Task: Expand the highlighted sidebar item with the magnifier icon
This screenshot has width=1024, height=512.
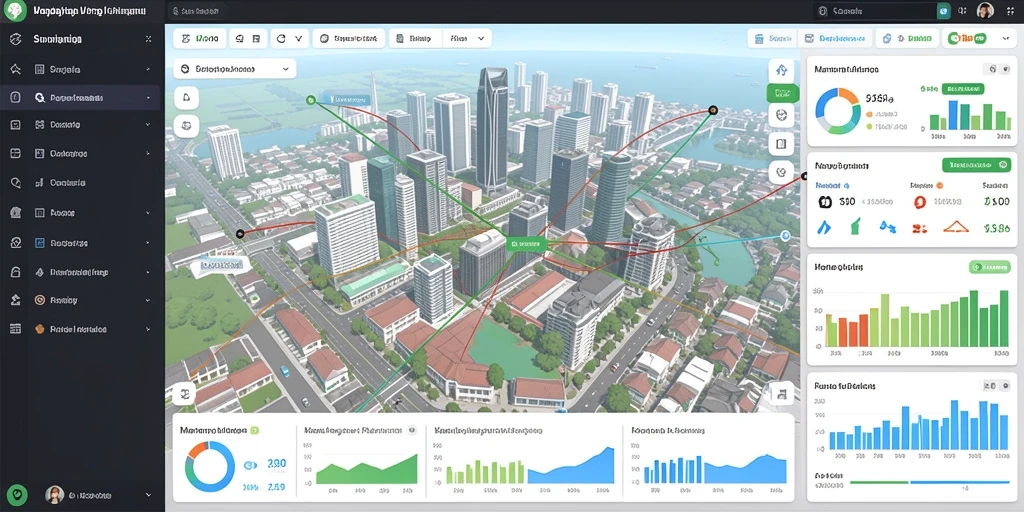Action: [x=80, y=97]
